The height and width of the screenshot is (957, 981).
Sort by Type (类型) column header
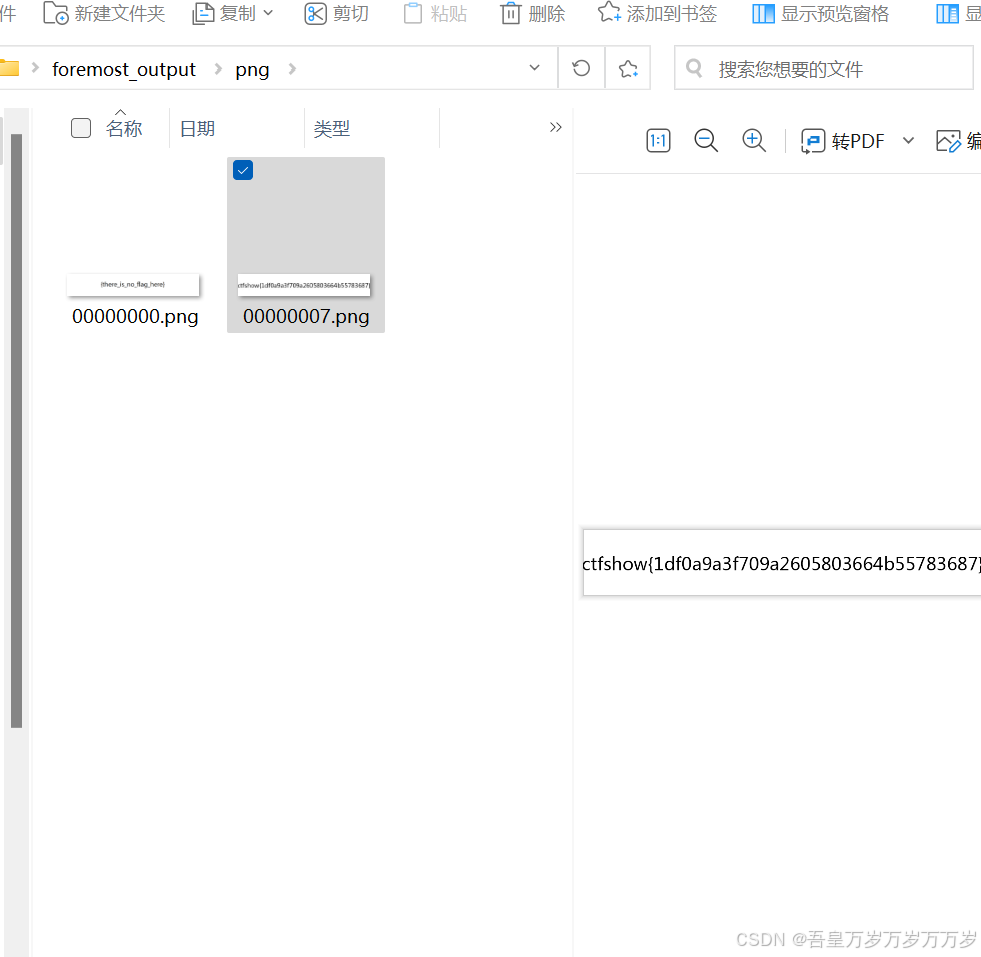click(x=332, y=128)
